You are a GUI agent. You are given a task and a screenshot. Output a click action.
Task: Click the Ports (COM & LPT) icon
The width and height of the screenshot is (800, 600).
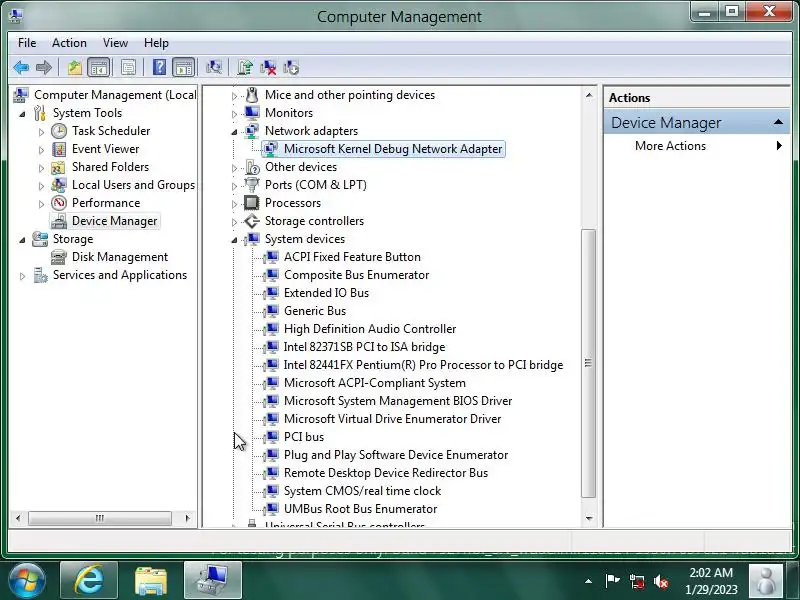pos(252,185)
